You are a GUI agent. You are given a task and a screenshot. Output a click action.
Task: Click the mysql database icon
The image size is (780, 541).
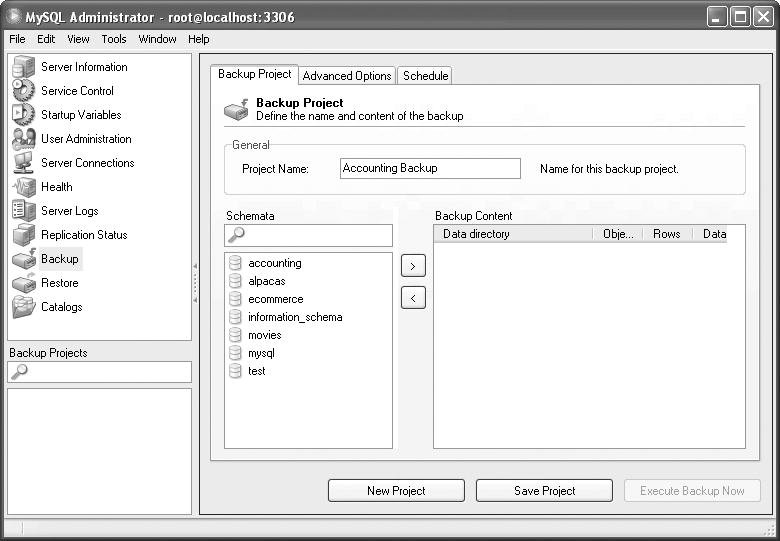click(x=235, y=353)
